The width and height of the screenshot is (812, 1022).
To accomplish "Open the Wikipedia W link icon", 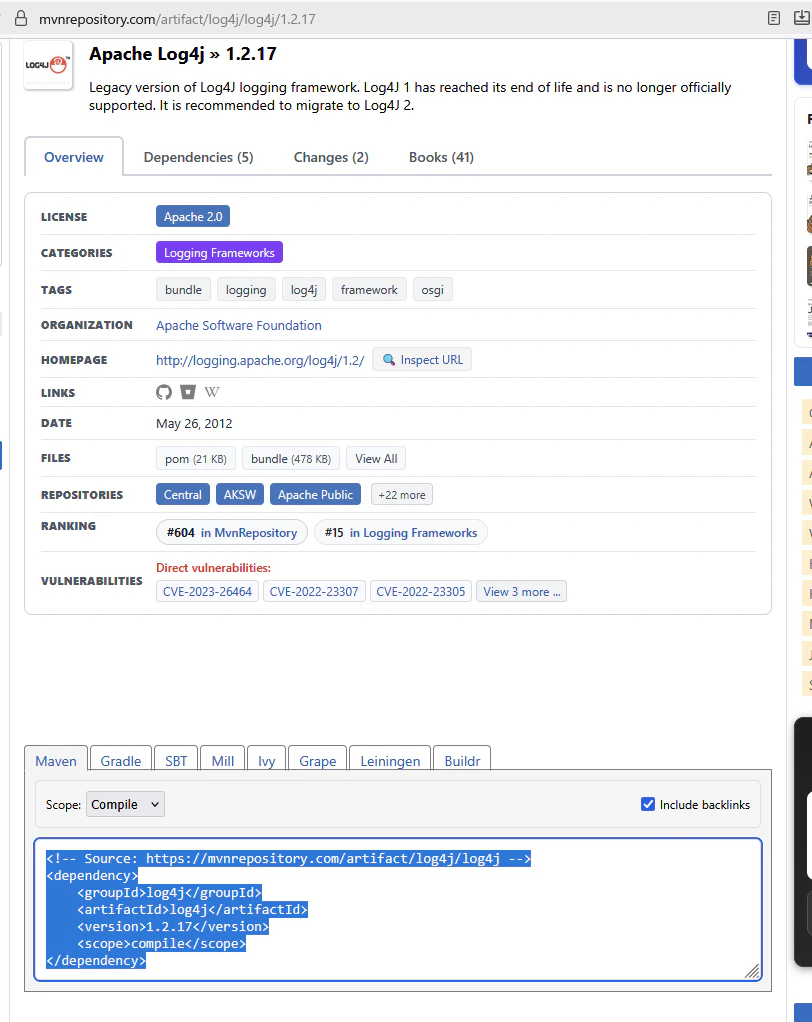I will click(212, 392).
